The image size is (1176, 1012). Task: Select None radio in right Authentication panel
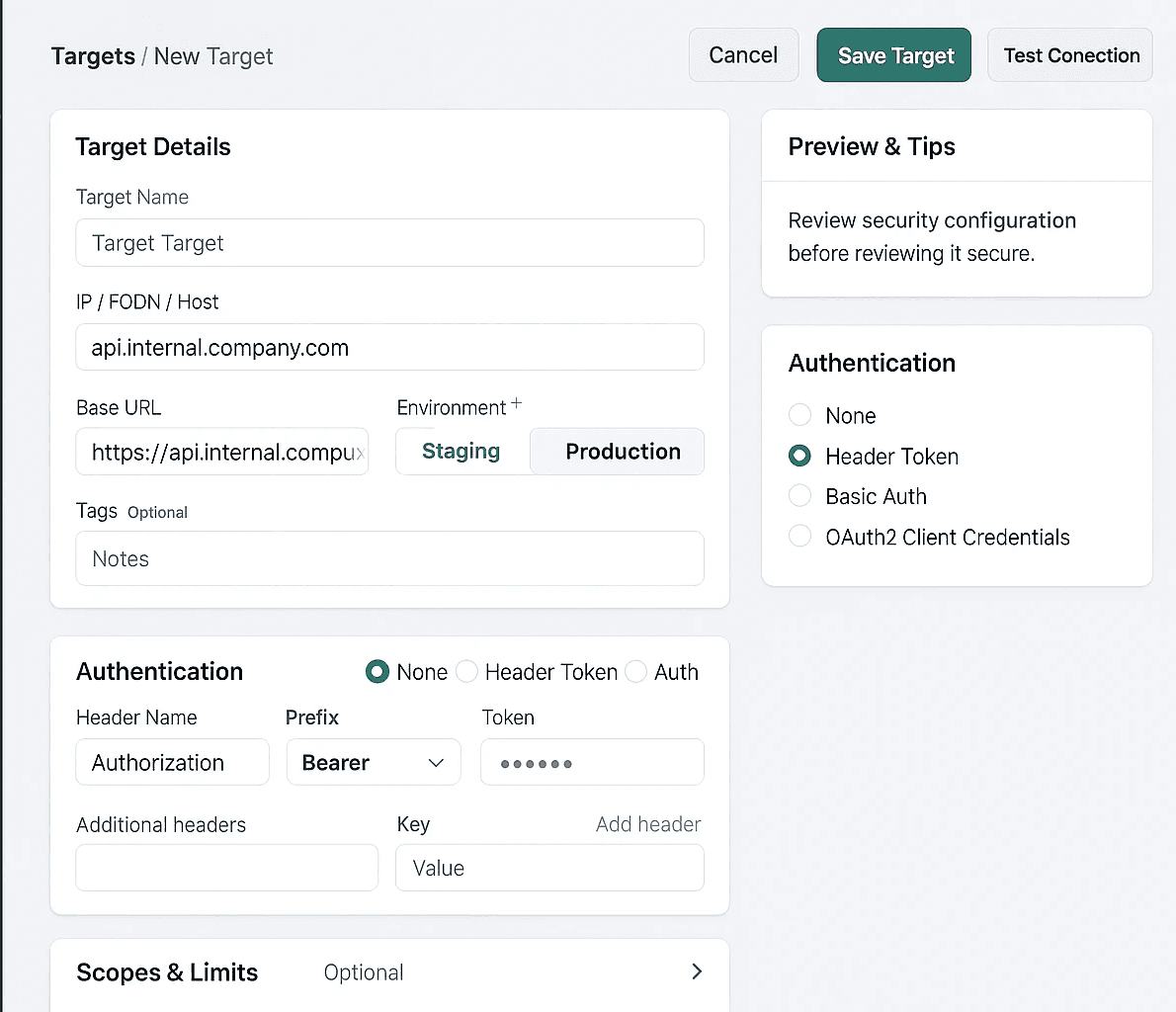coord(800,415)
